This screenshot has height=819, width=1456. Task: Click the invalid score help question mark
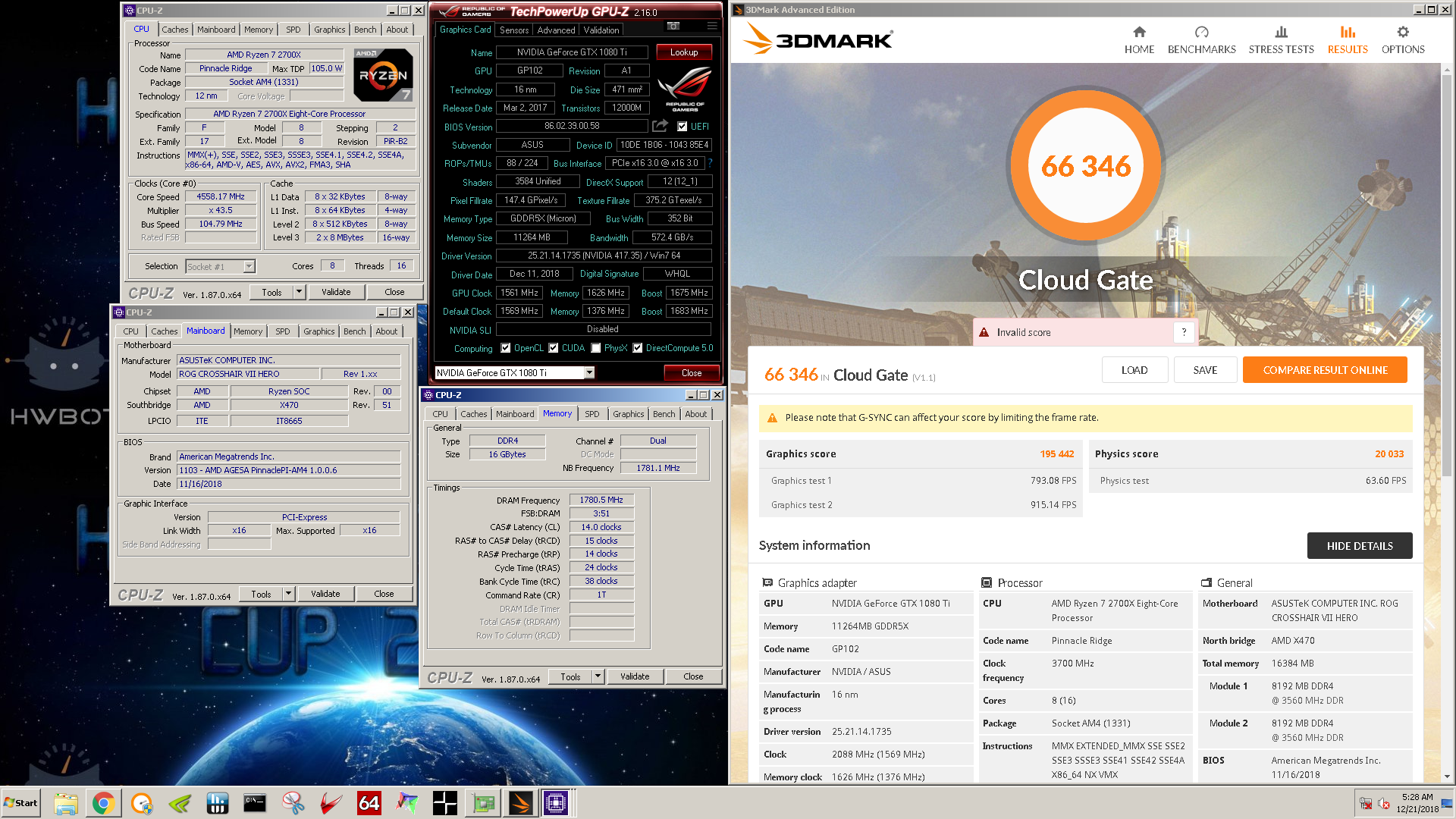pyautogui.click(x=1184, y=332)
